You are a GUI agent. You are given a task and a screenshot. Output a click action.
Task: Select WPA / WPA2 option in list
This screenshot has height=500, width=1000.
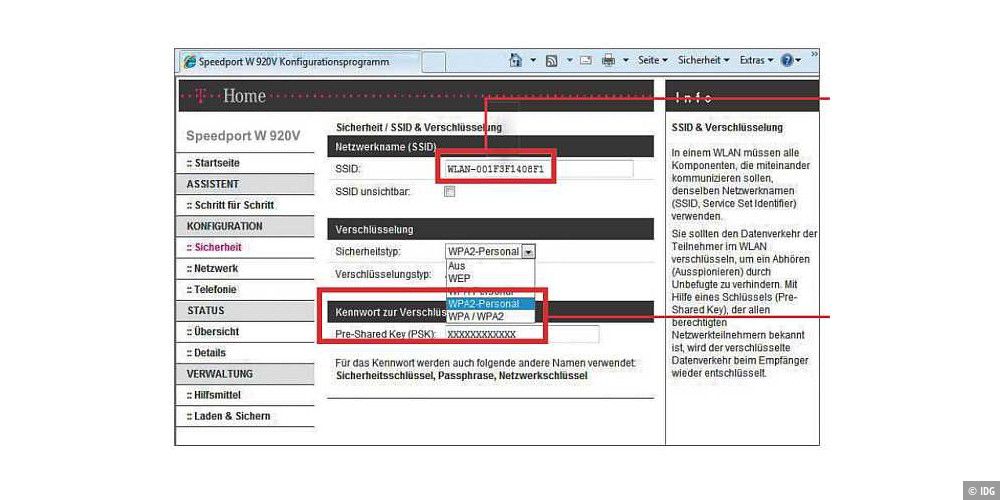point(476,316)
